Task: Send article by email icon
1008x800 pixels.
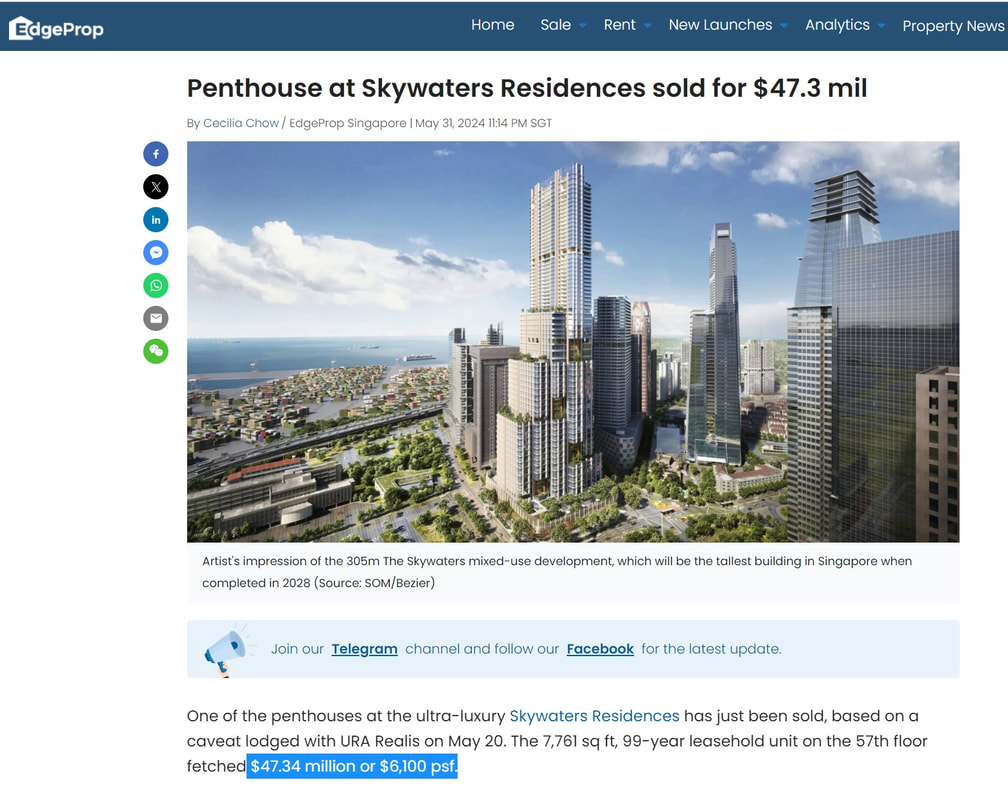Action: (x=156, y=318)
